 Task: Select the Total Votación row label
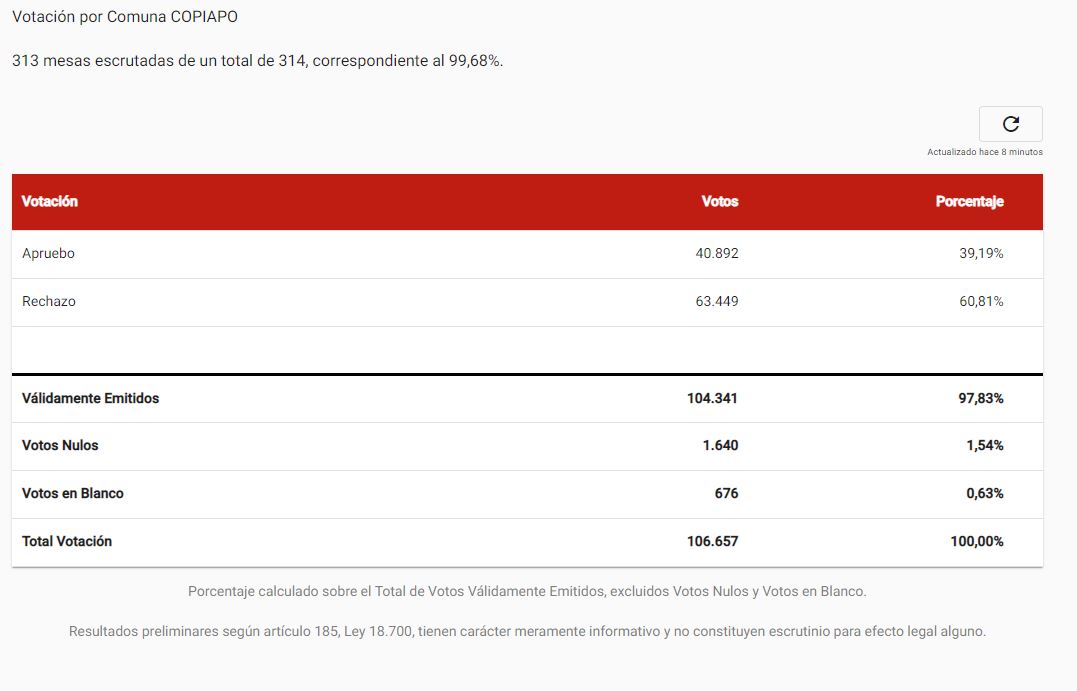67,541
